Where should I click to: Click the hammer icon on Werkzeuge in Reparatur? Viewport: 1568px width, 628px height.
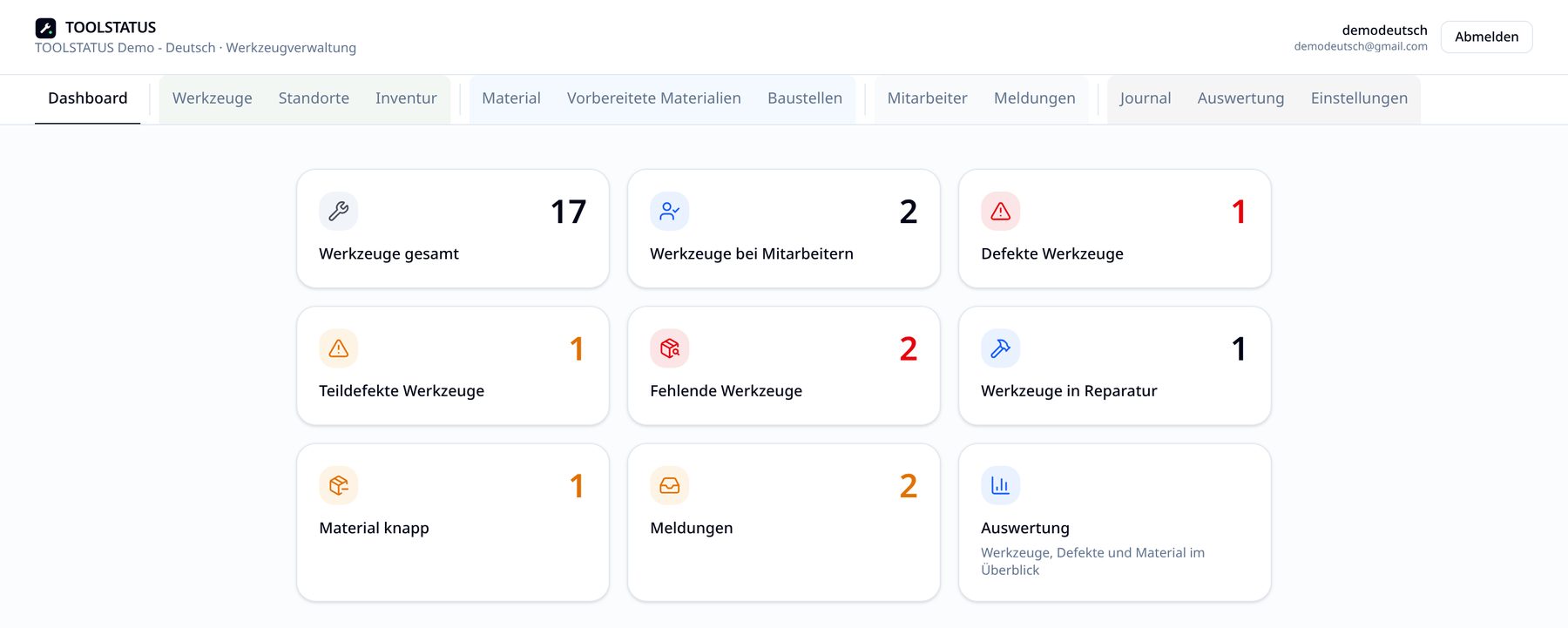point(1001,348)
